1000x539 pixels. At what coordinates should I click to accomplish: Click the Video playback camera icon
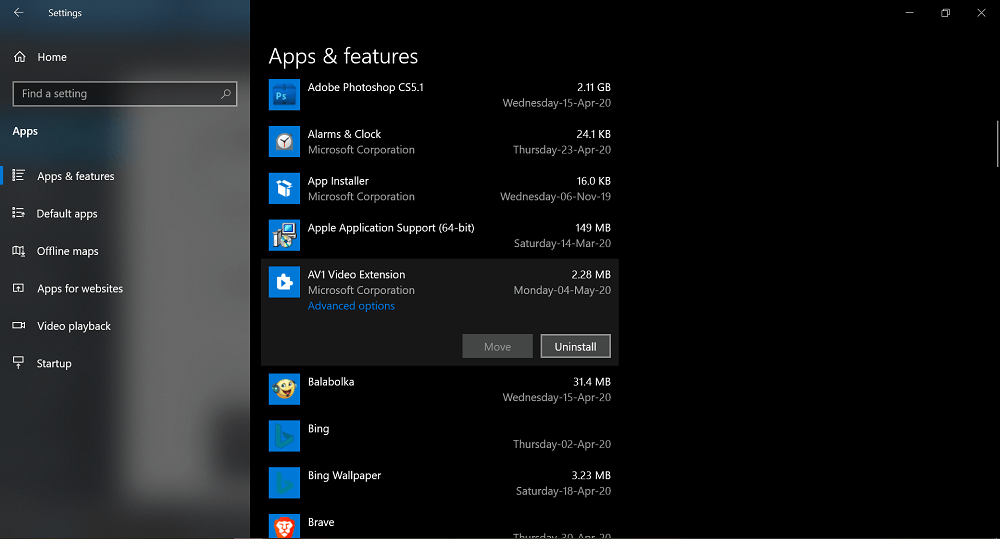18,325
